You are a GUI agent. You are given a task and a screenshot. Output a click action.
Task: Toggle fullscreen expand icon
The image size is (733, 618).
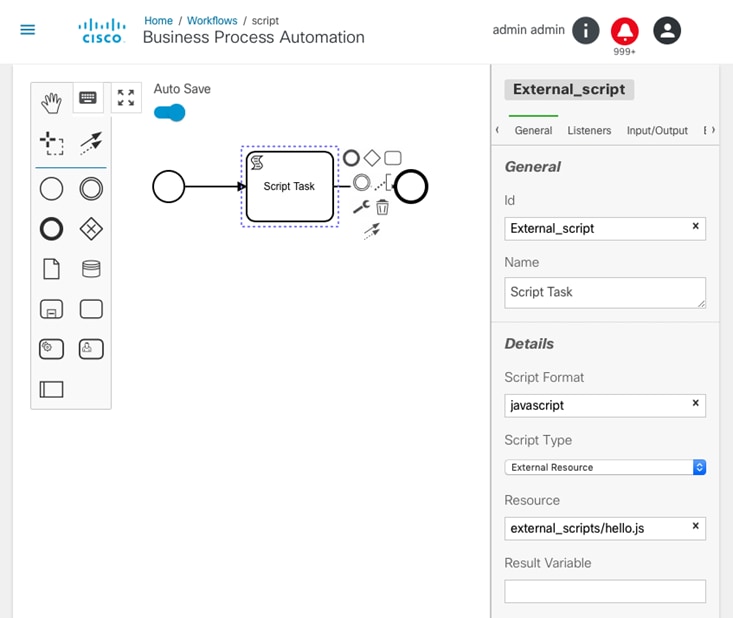click(126, 98)
